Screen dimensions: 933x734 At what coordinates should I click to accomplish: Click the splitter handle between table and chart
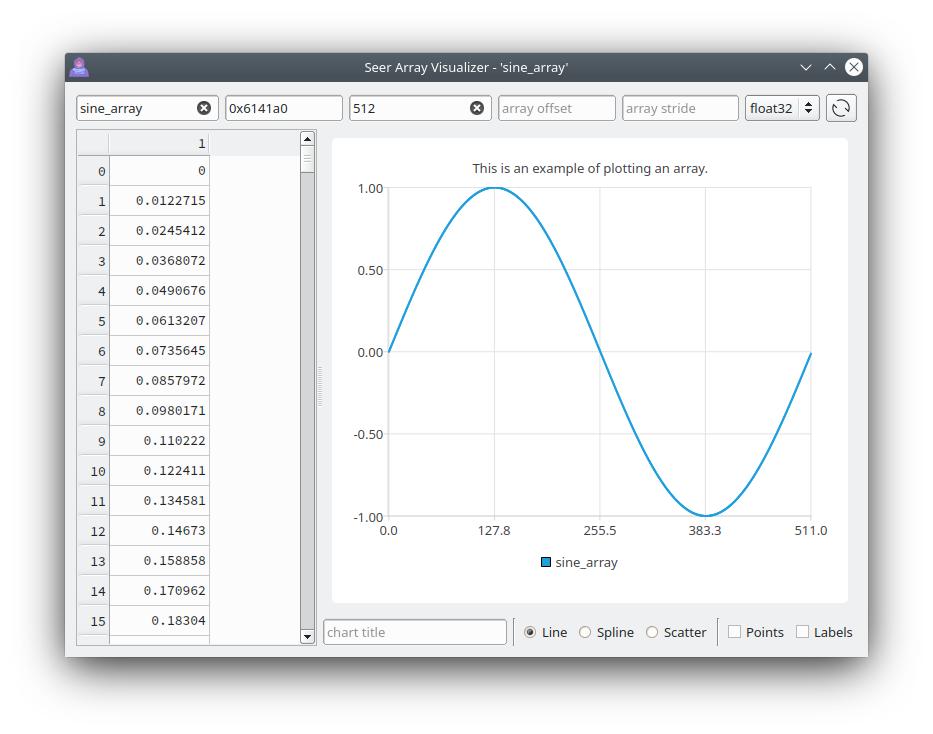tap(320, 387)
